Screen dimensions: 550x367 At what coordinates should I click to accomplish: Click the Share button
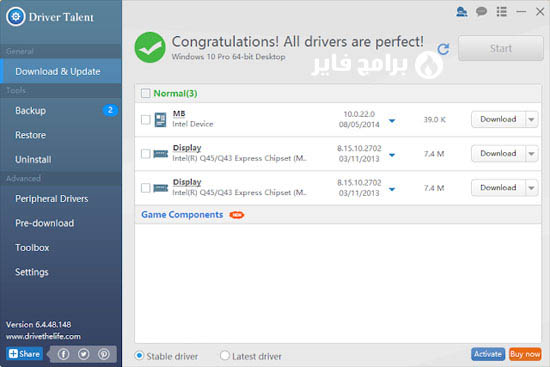click(25, 354)
